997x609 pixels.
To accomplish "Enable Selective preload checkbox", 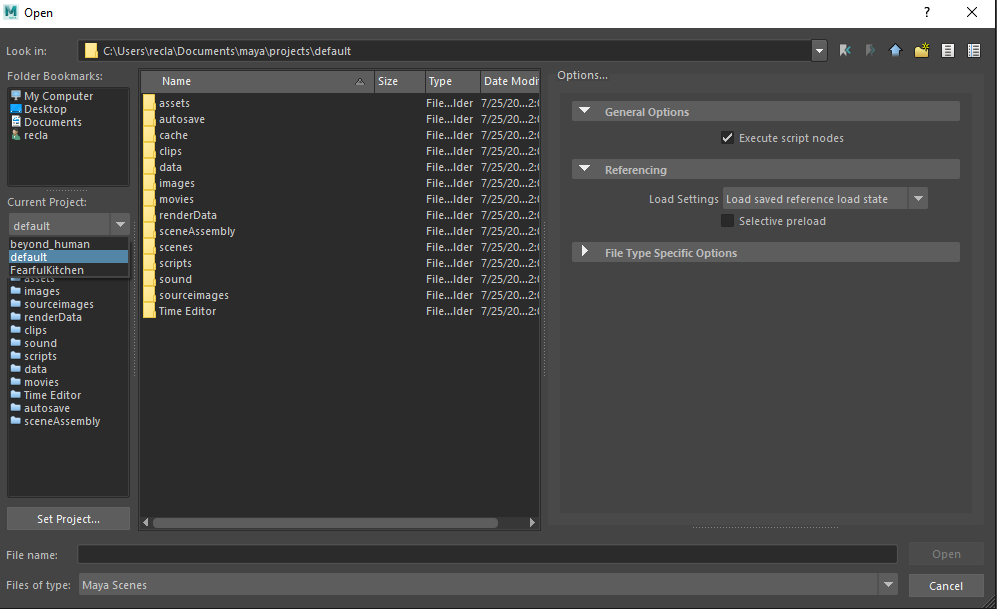I will [727, 221].
